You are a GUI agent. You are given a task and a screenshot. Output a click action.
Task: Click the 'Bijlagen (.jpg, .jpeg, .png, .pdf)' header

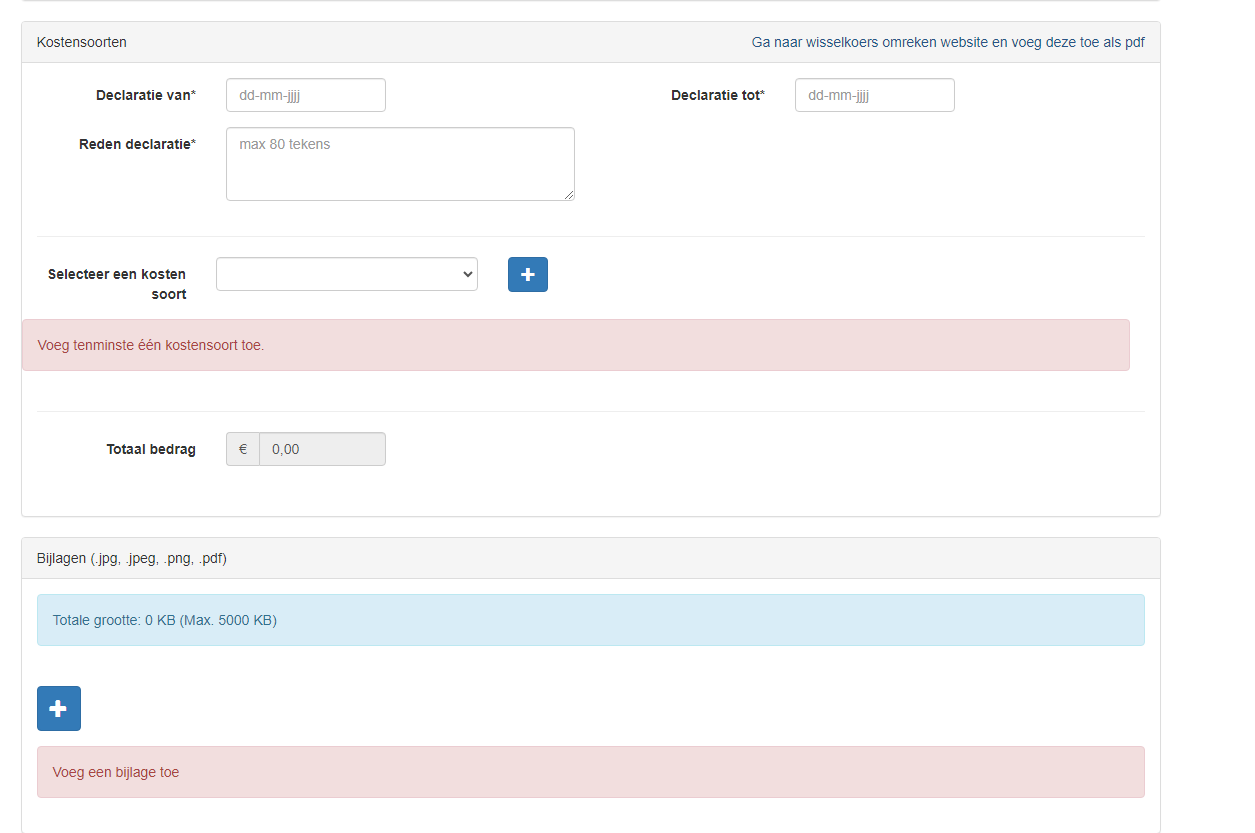click(x=132, y=558)
